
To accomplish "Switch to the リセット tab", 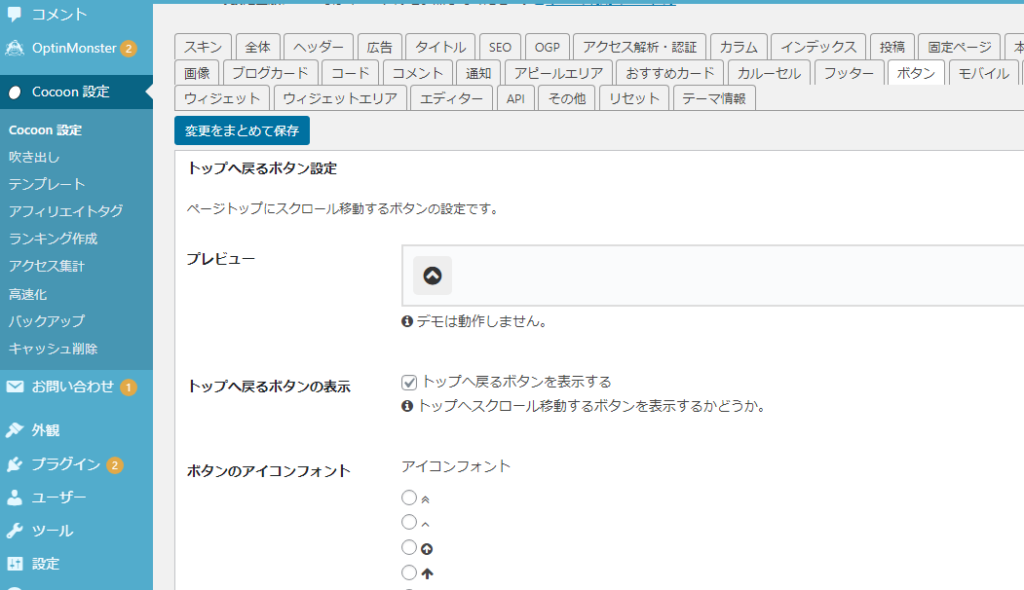I will [634, 99].
